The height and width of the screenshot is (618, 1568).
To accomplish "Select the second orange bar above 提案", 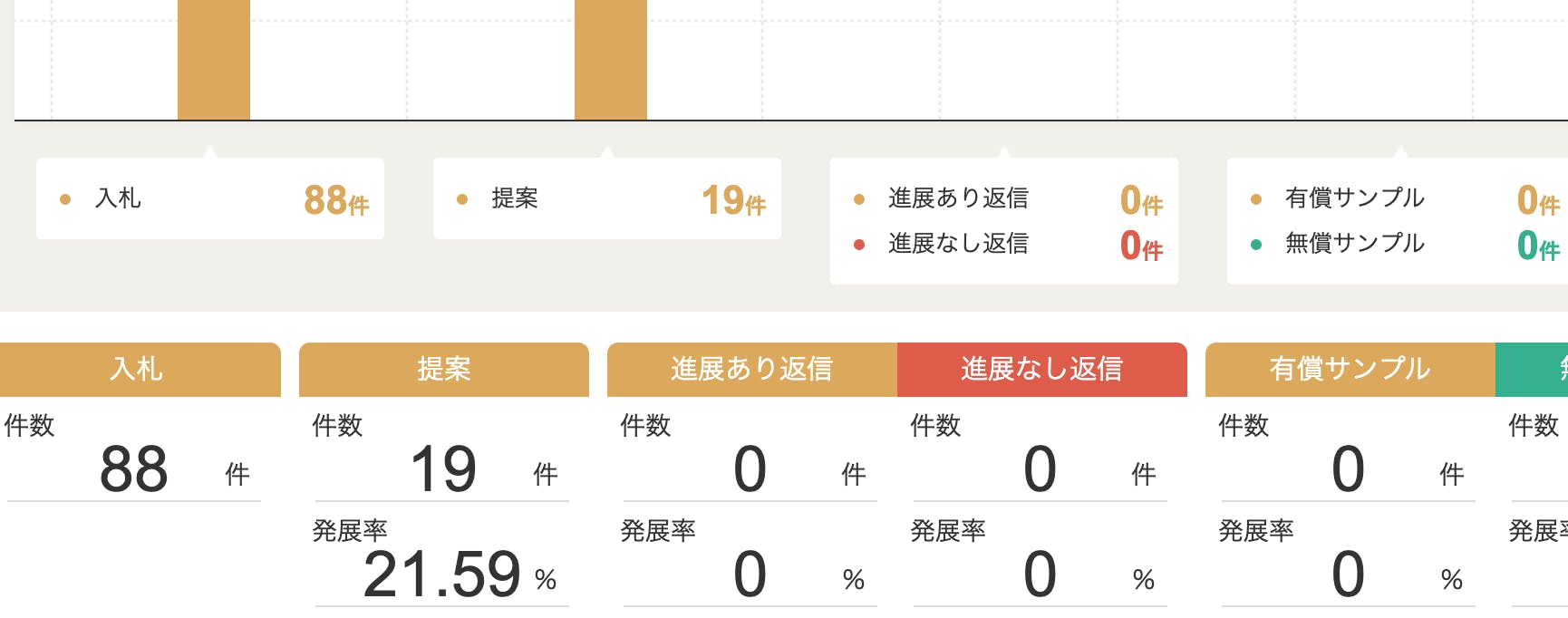I will point(611,60).
